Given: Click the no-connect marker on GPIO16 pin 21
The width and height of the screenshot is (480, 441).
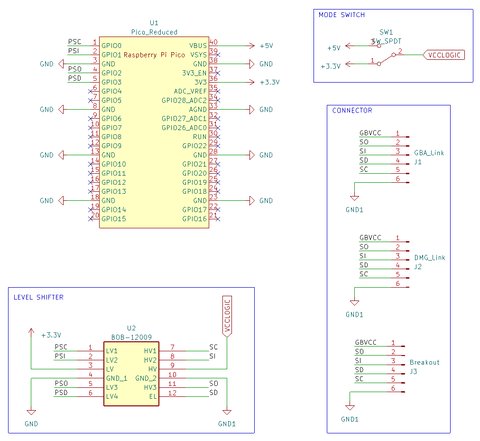Looking at the screenshot, I should coord(218,219).
